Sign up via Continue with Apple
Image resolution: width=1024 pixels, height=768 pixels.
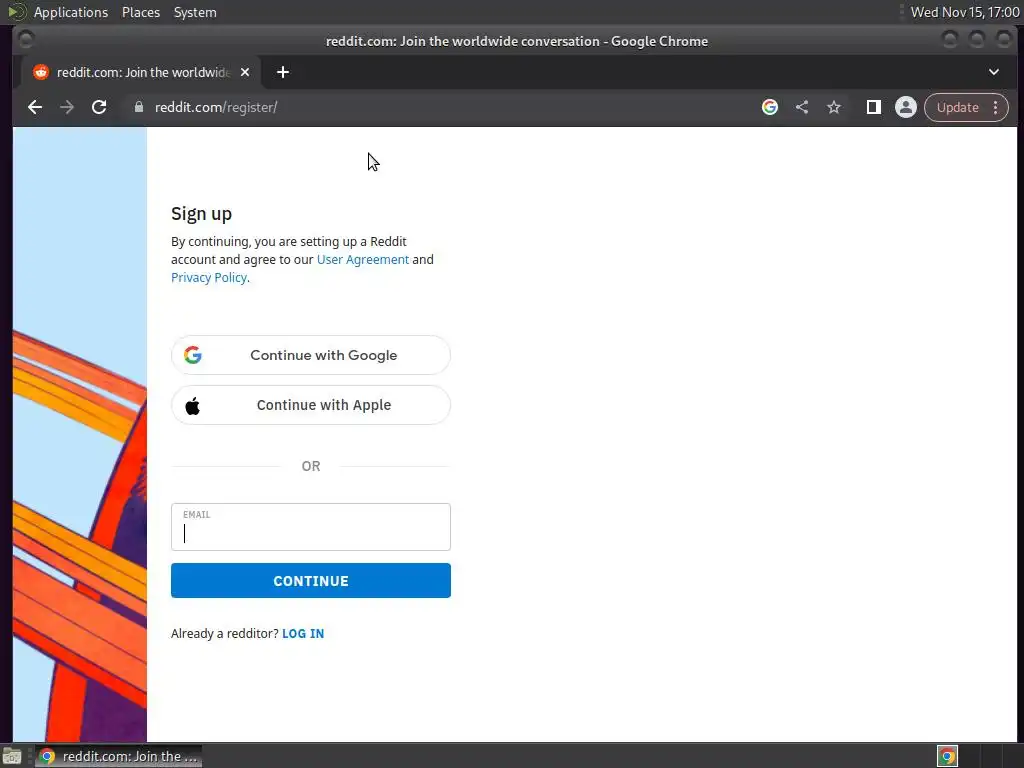tap(311, 405)
